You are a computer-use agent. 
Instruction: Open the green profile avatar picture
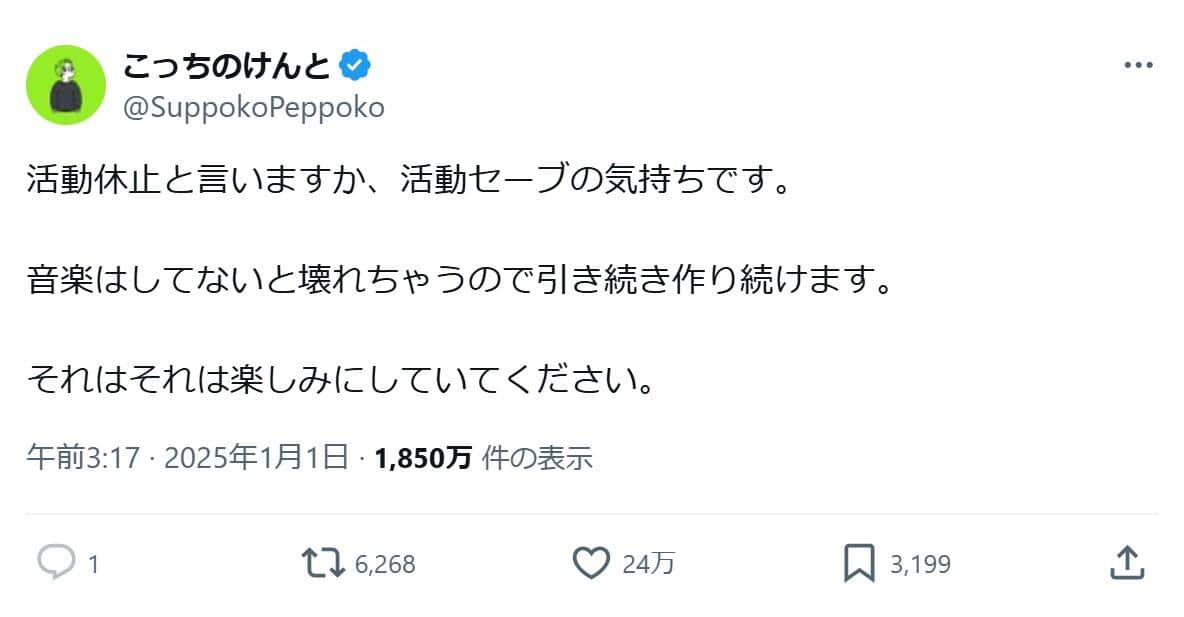coord(66,85)
